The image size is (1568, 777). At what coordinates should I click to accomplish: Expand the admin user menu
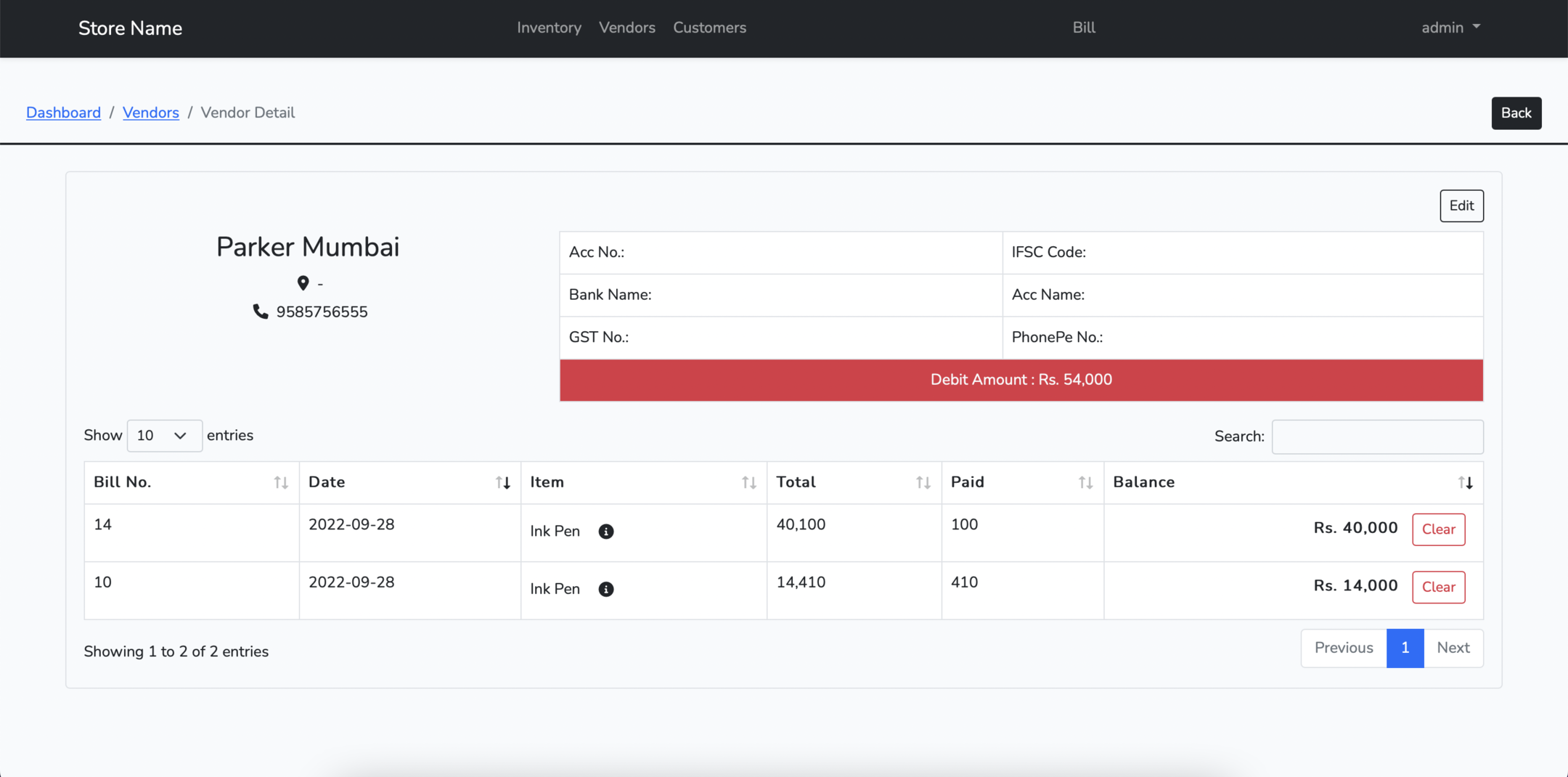(1450, 28)
